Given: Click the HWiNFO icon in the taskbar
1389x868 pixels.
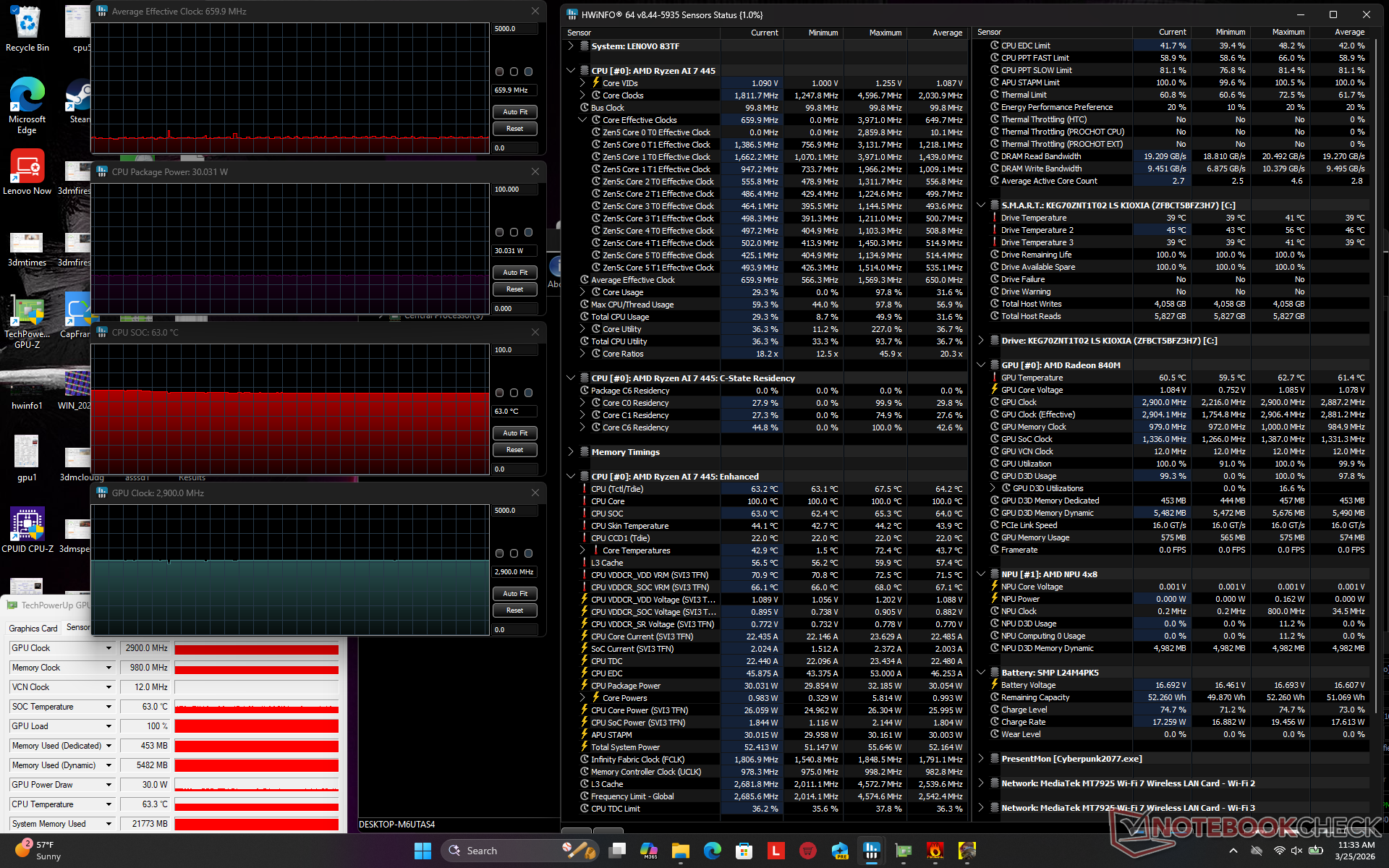Looking at the screenshot, I should tap(871, 850).
